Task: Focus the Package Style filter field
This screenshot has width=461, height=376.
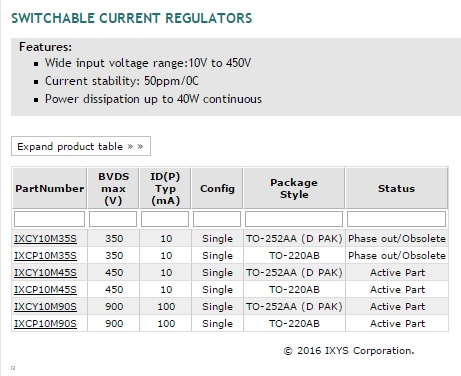Action: coord(294,219)
